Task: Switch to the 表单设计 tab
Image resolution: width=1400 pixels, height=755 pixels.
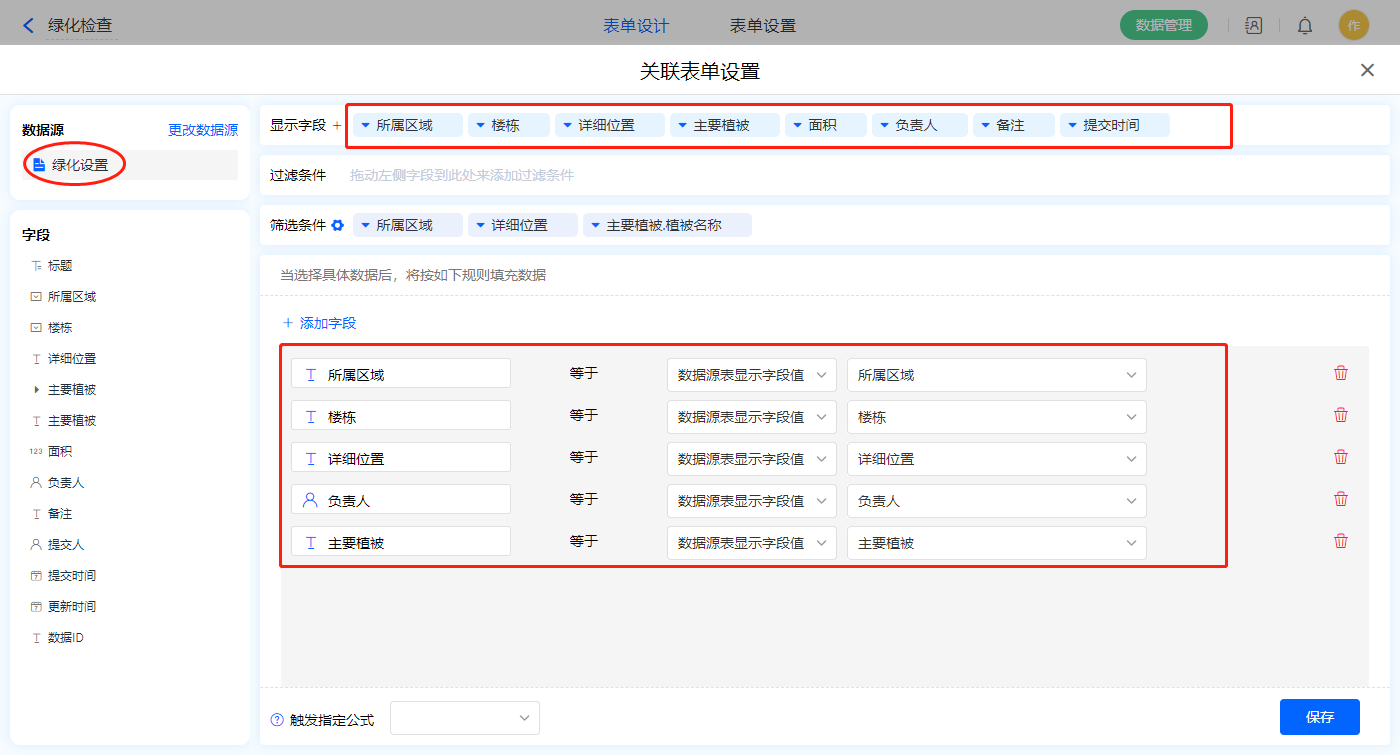Action: click(636, 26)
